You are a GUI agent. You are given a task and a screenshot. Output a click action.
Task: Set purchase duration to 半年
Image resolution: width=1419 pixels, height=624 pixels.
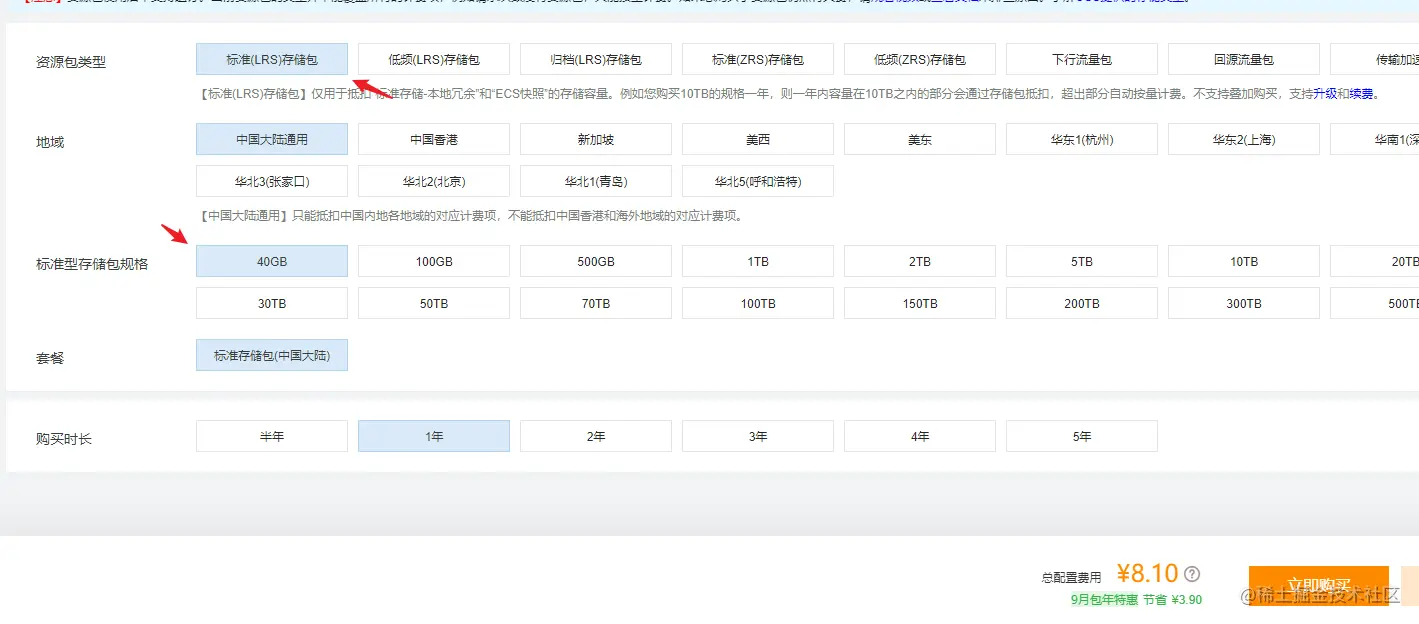point(272,436)
